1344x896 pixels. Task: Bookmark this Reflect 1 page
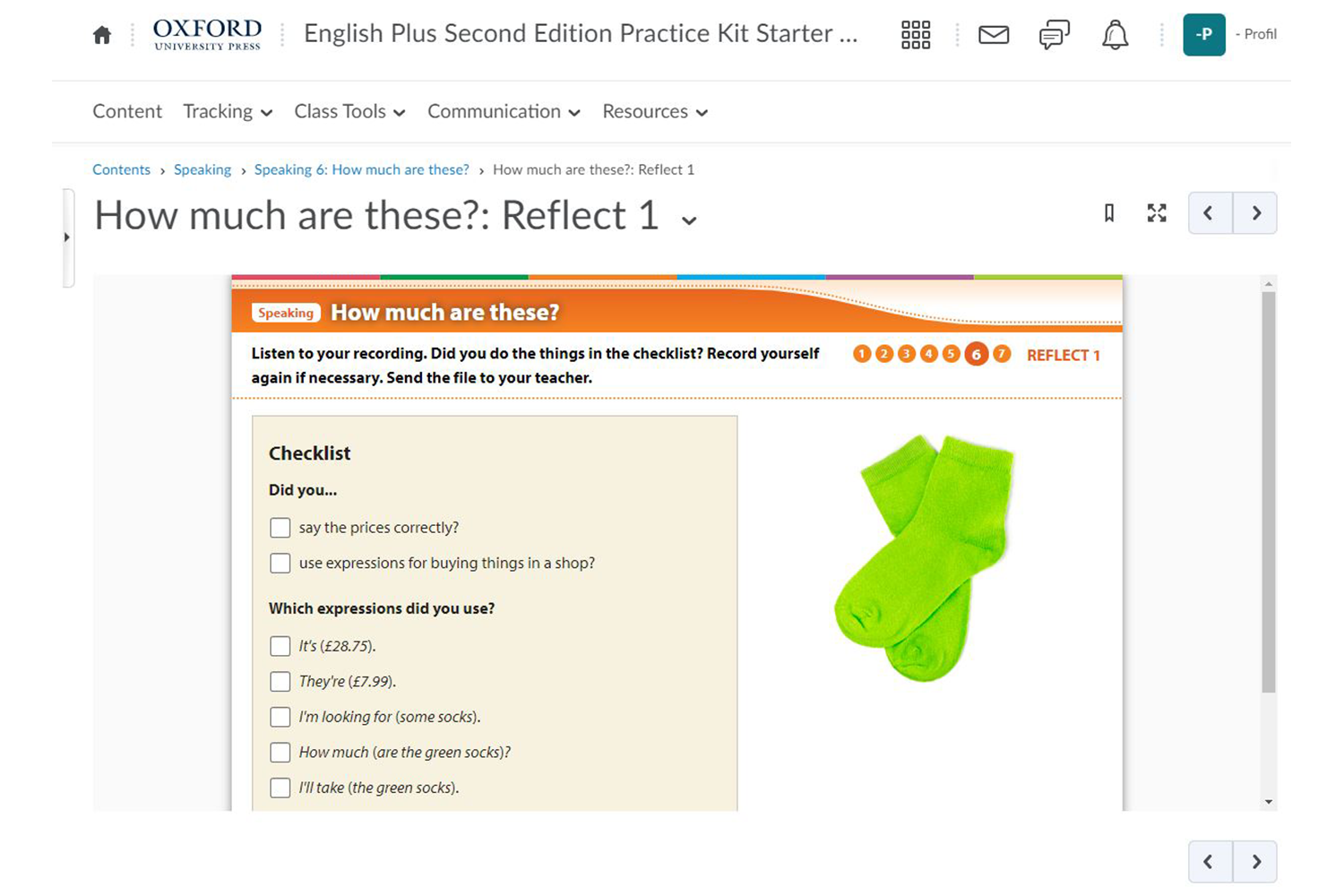tap(1109, 213)
